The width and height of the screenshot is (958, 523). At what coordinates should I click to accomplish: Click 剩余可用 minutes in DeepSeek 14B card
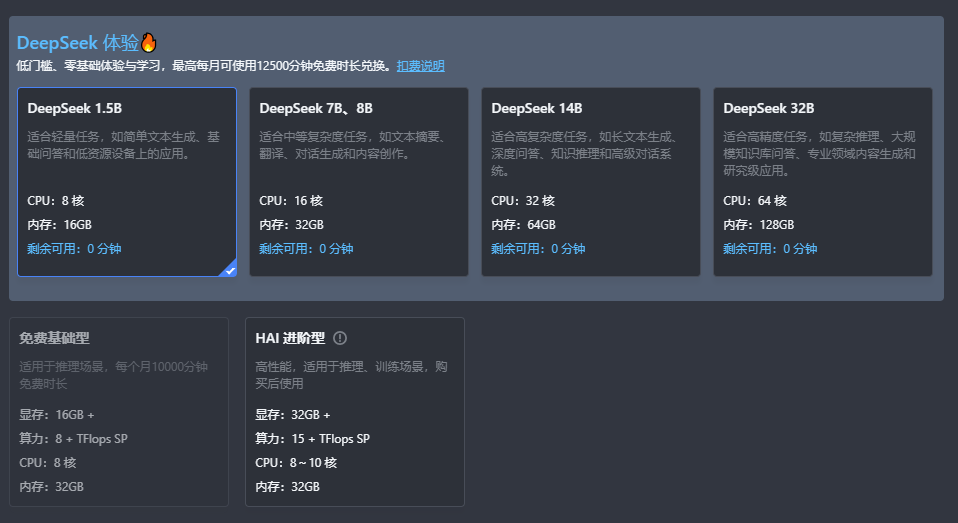(x=538, y=249)
